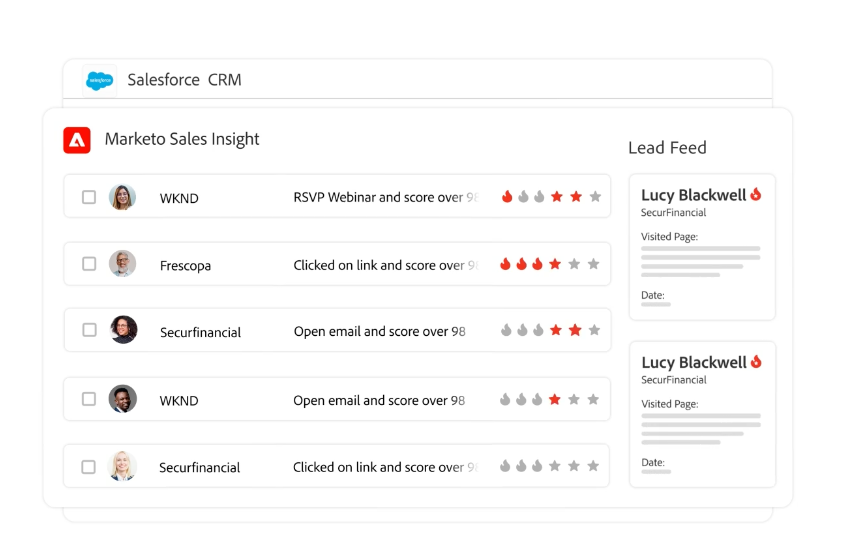843x552 pixels.
Task: Select checkbox for Securfinancial Open email row
Action: (89, 329)
